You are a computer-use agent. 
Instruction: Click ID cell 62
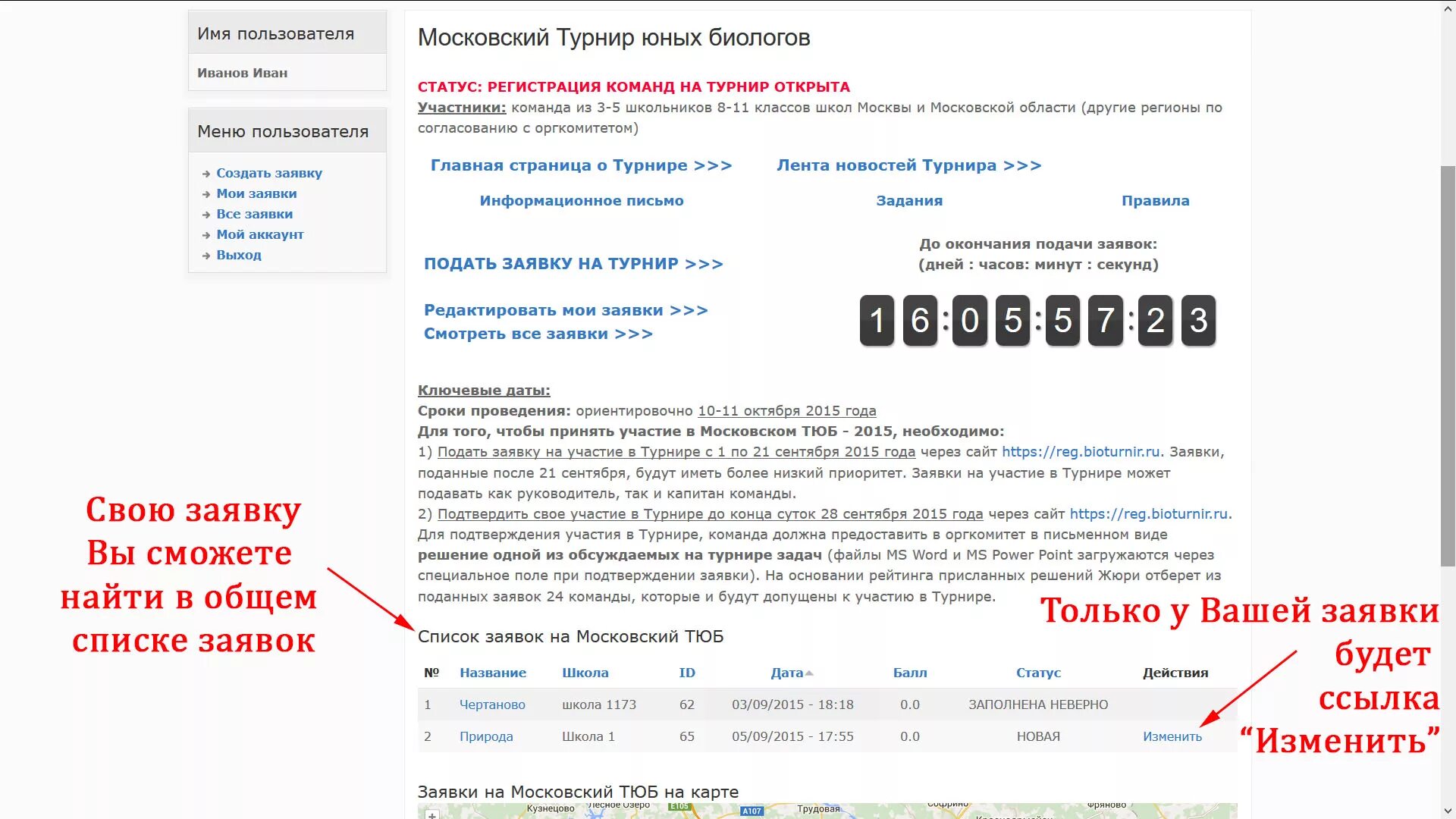pyautogui.click(x=687, y=704)
